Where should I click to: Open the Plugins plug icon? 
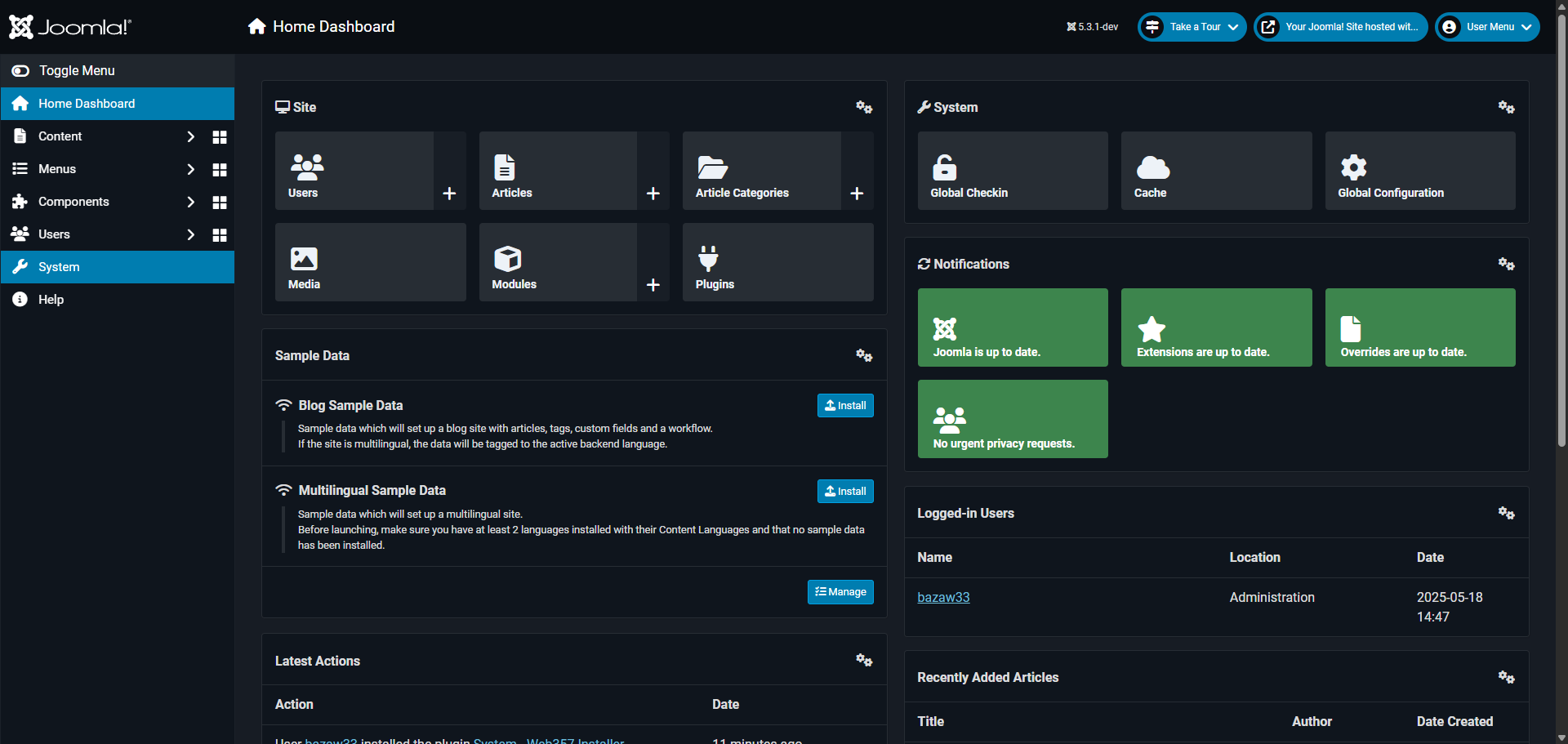708,259
